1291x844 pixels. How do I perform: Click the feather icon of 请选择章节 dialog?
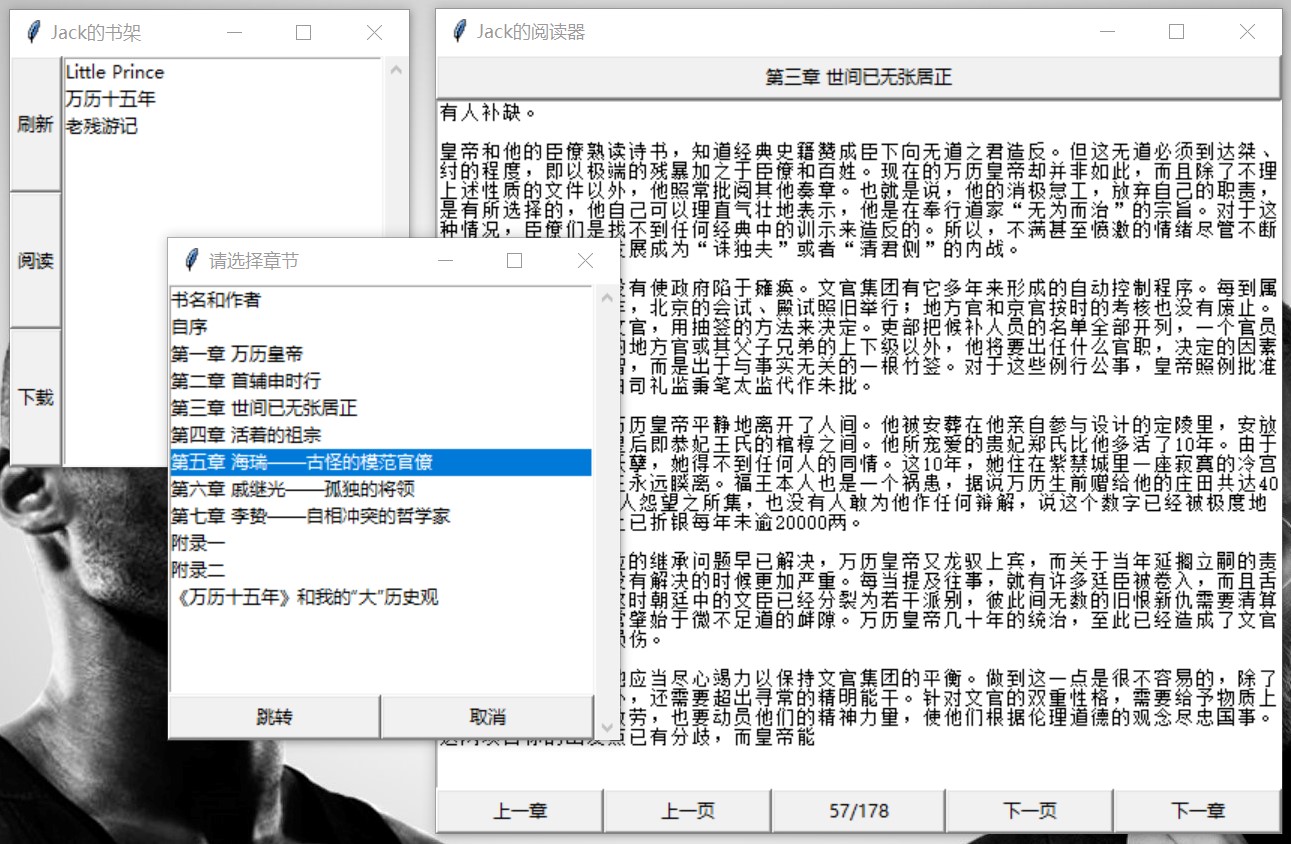(x=191, y=260)
